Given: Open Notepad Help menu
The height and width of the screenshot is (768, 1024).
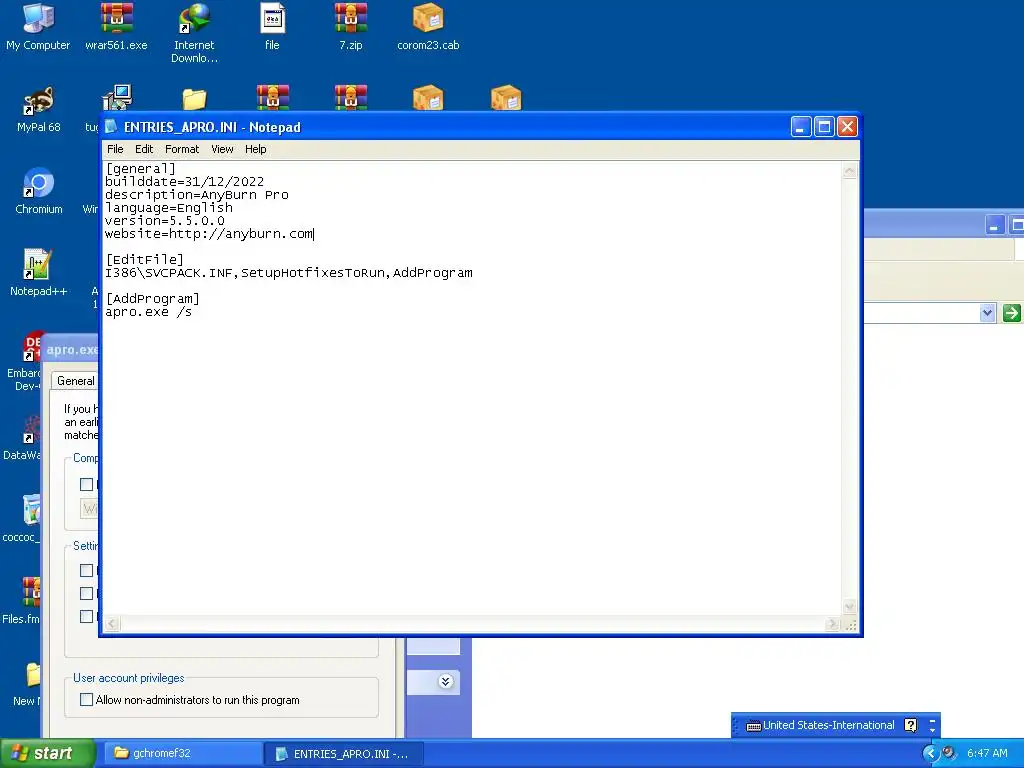Looking at the screenshot, I should [255, 149].
